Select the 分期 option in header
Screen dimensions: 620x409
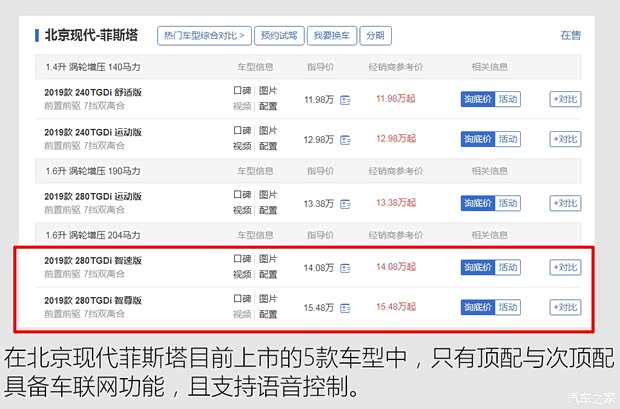click(375, 36)
